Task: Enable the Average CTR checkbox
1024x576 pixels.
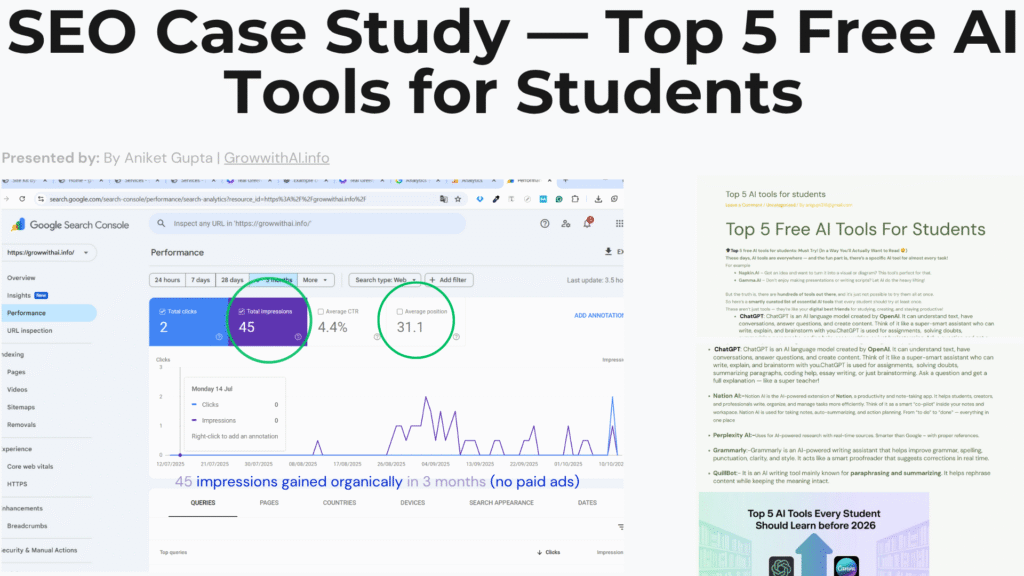Action: pos(323,311)
